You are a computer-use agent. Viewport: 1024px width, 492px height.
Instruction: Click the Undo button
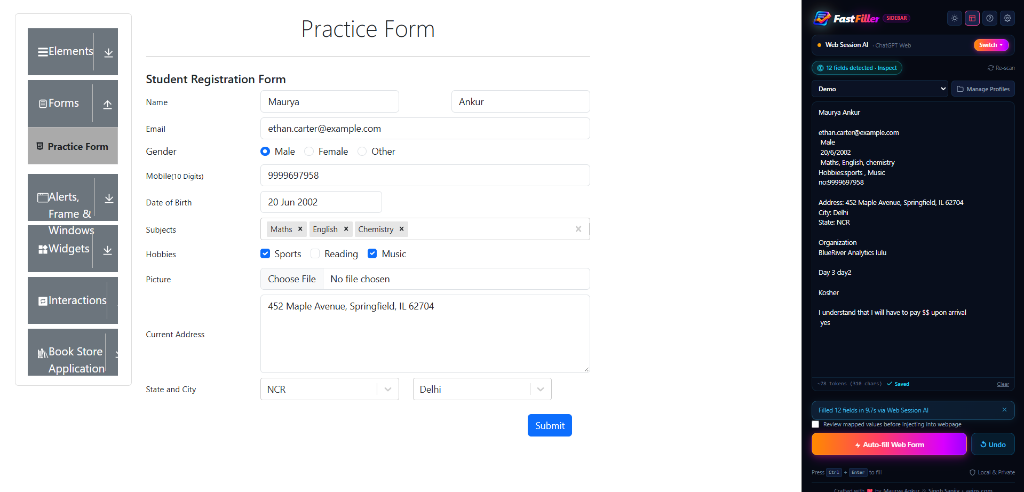993,444
